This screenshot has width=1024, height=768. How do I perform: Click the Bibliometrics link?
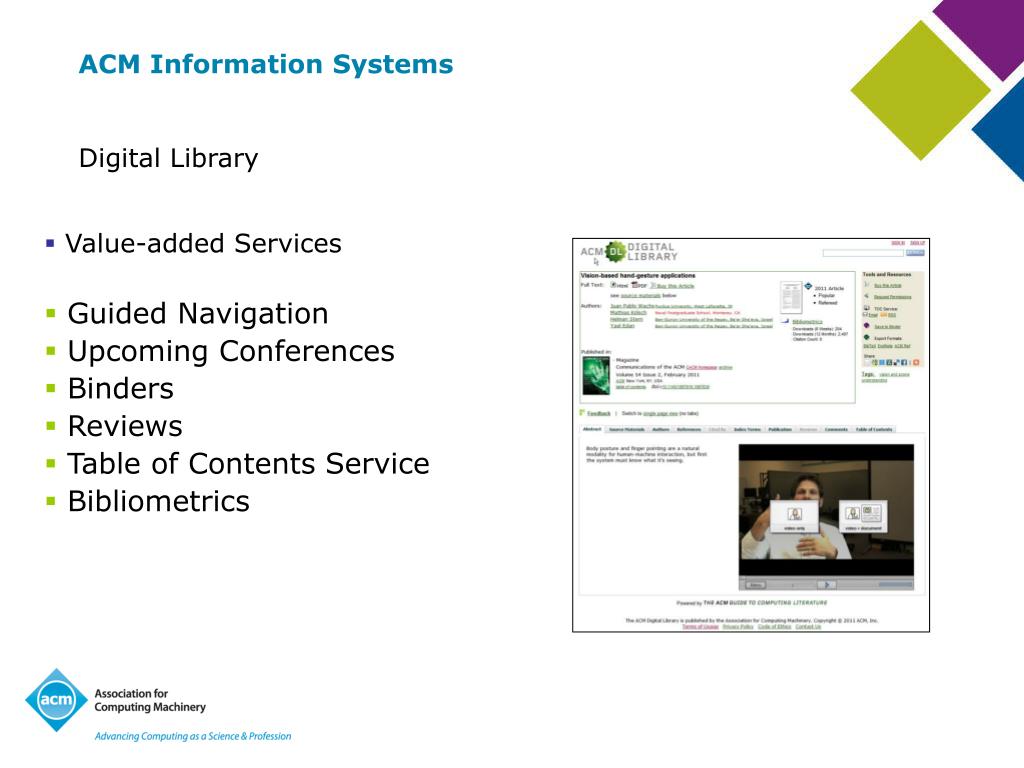pos(807,321)
